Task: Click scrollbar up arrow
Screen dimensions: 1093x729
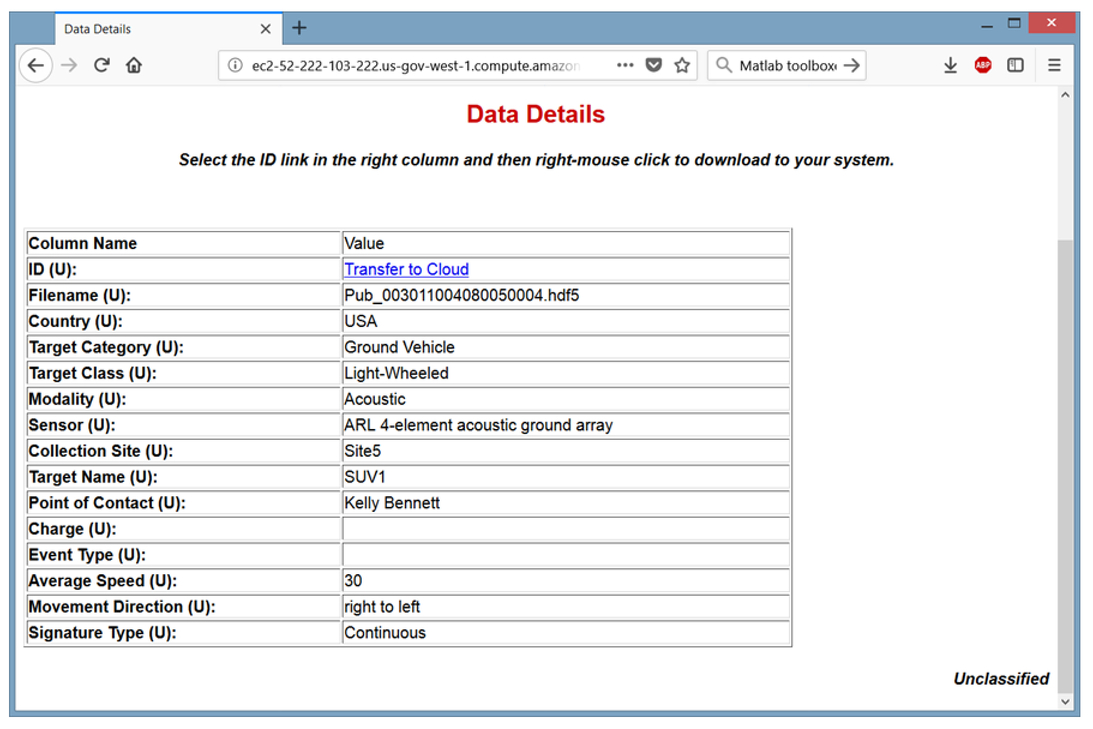Action: click(1065, 95)
